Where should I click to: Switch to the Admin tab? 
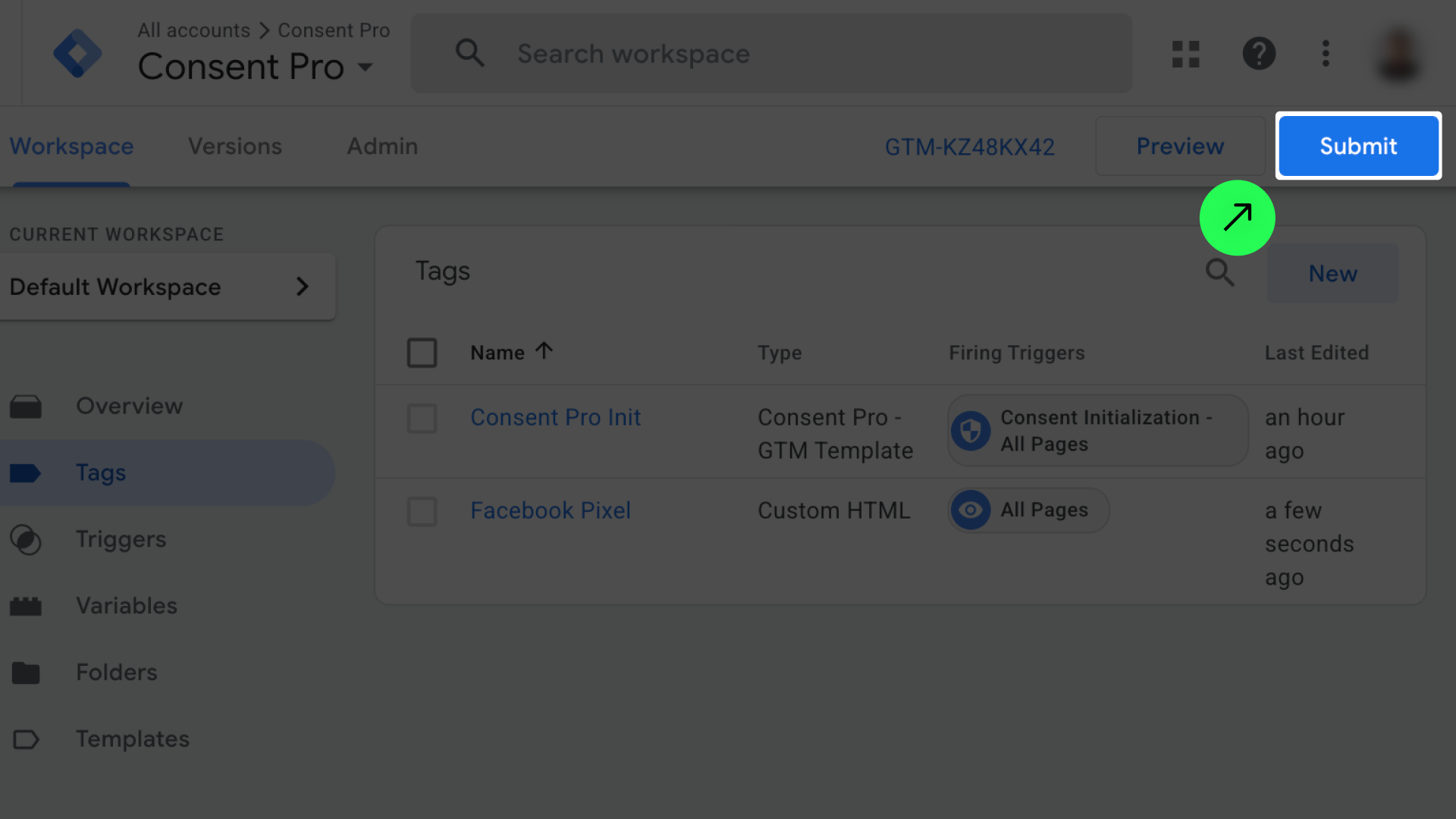(x=382, y=146)
